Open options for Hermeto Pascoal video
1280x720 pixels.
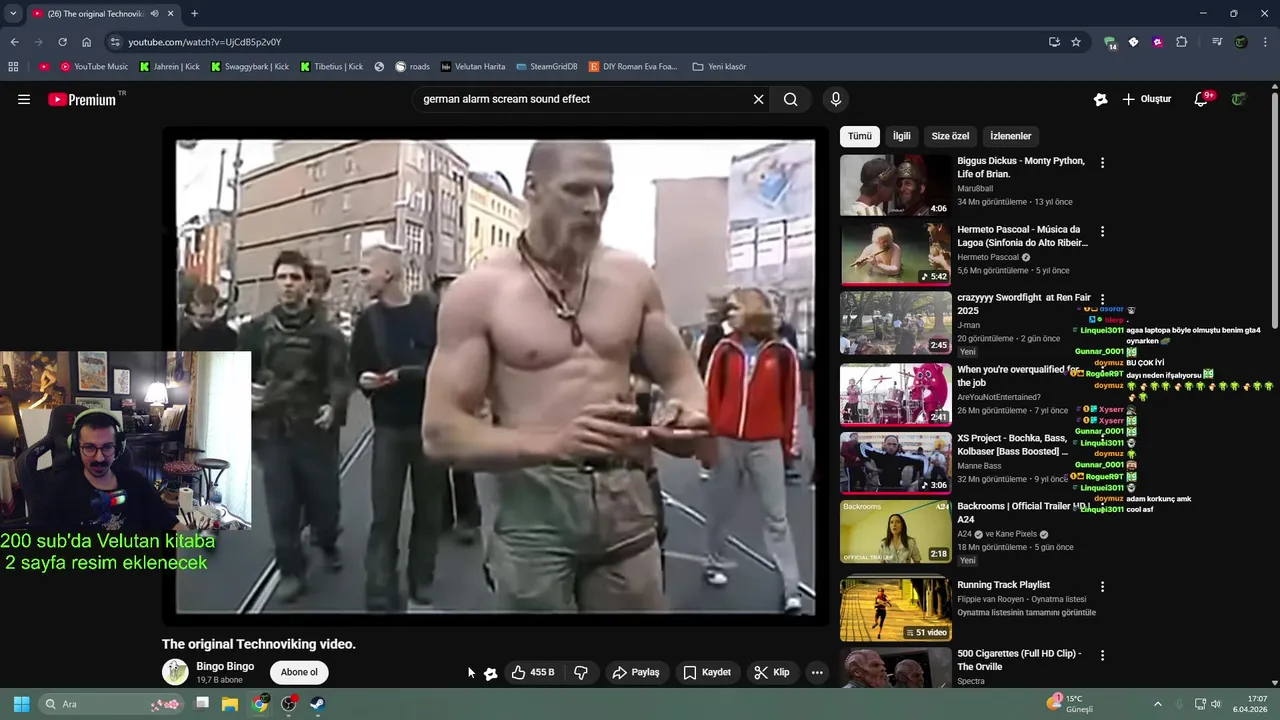(1102, 231)
